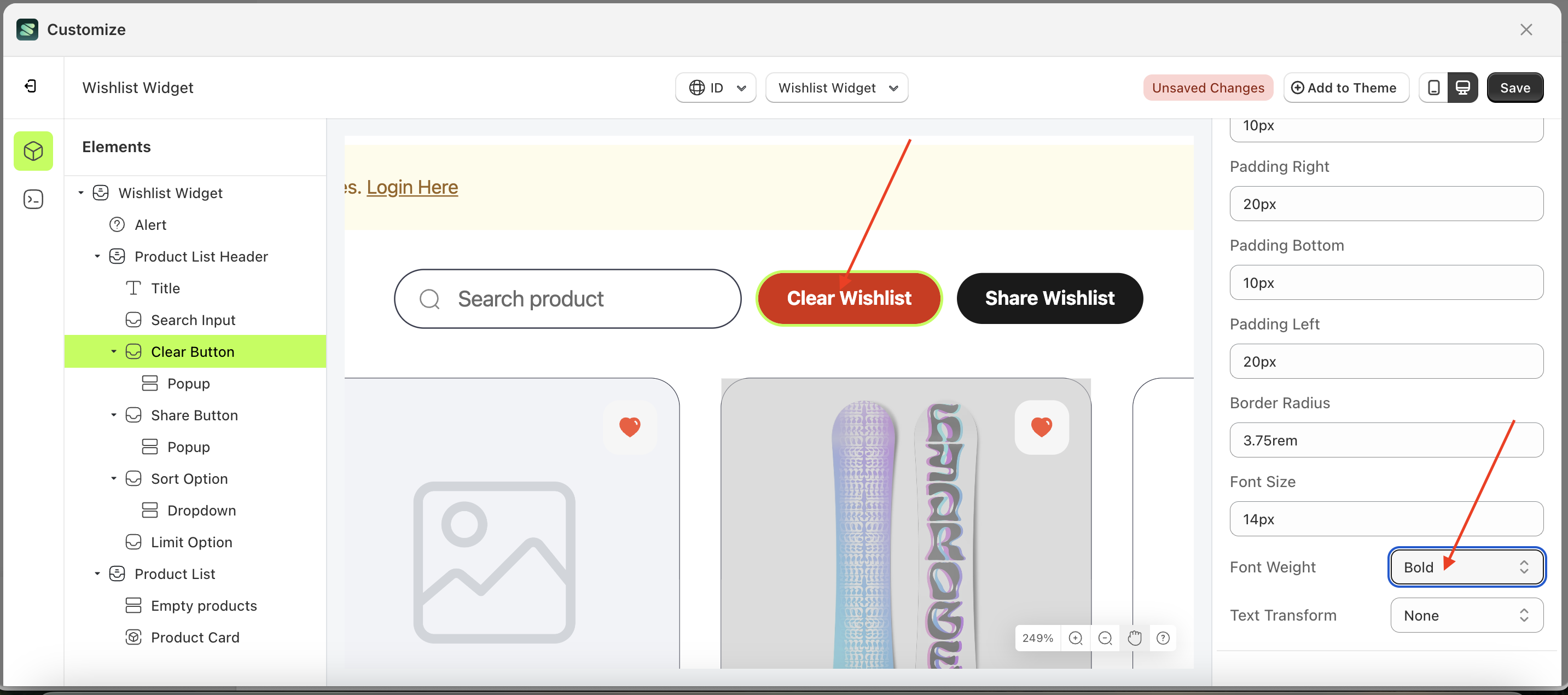Switch to mobile preview mode
Image resolution: width=1568 pixels, height=695 pixels.
tap(1434, 87)
